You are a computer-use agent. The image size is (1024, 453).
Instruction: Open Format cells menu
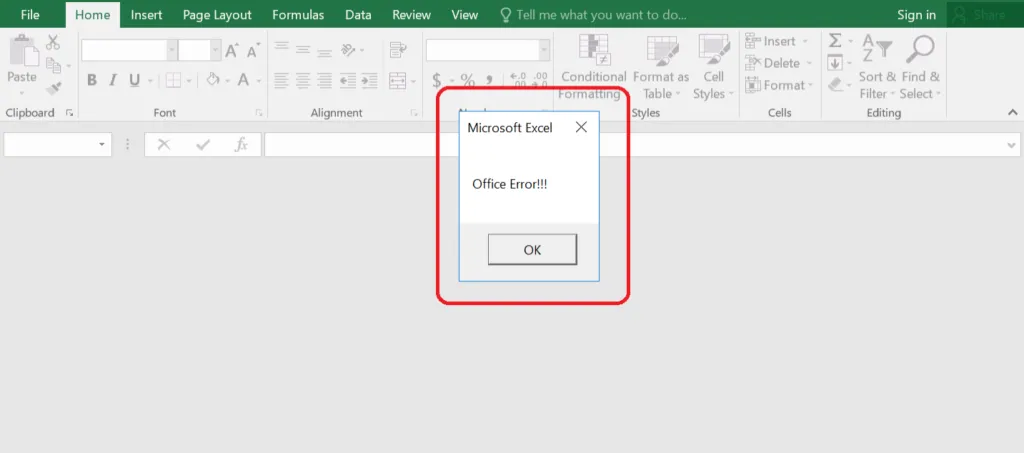coord(779,86)
